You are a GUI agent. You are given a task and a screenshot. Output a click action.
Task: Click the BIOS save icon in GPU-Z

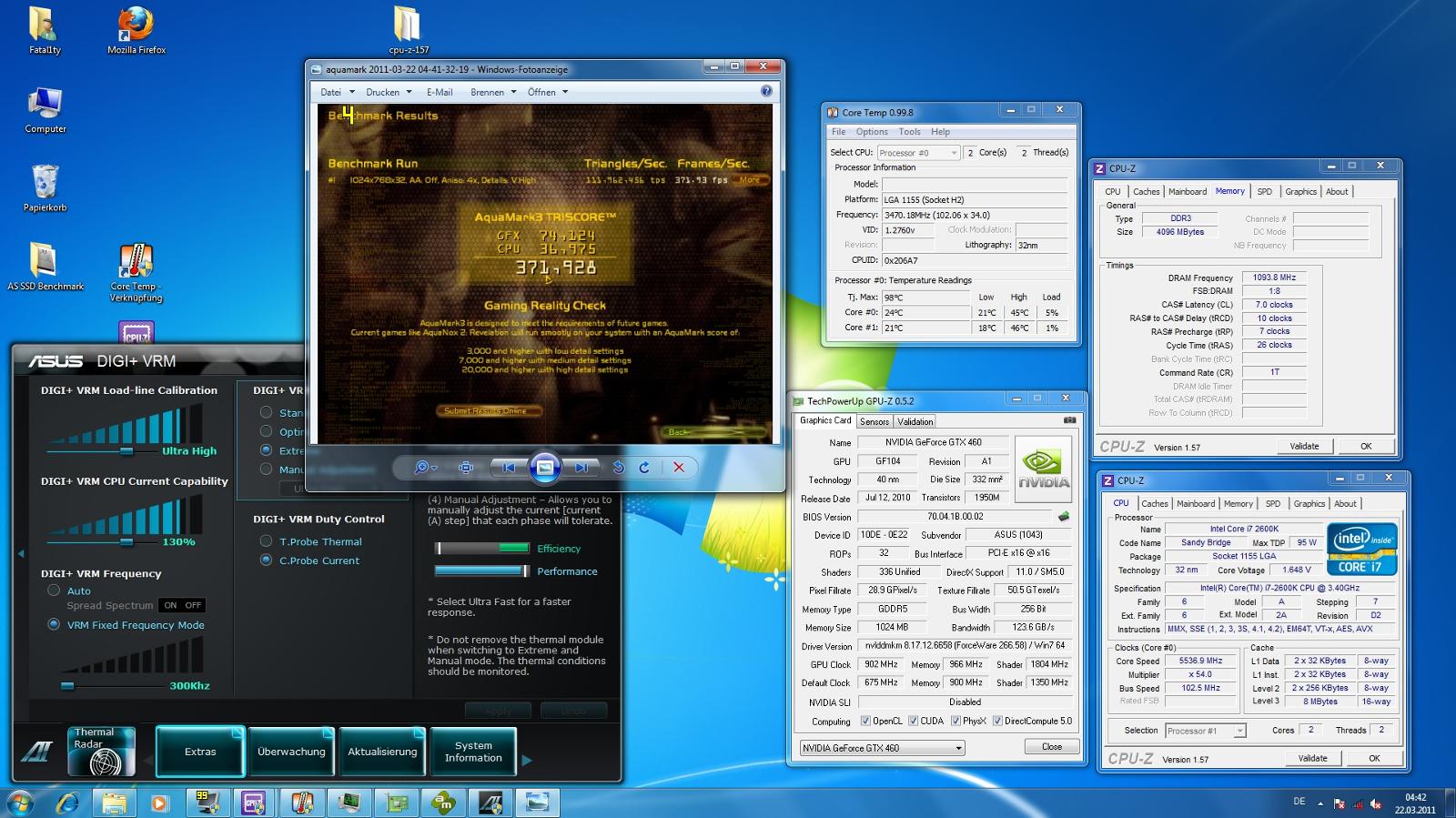click(x=1063, y=517)
